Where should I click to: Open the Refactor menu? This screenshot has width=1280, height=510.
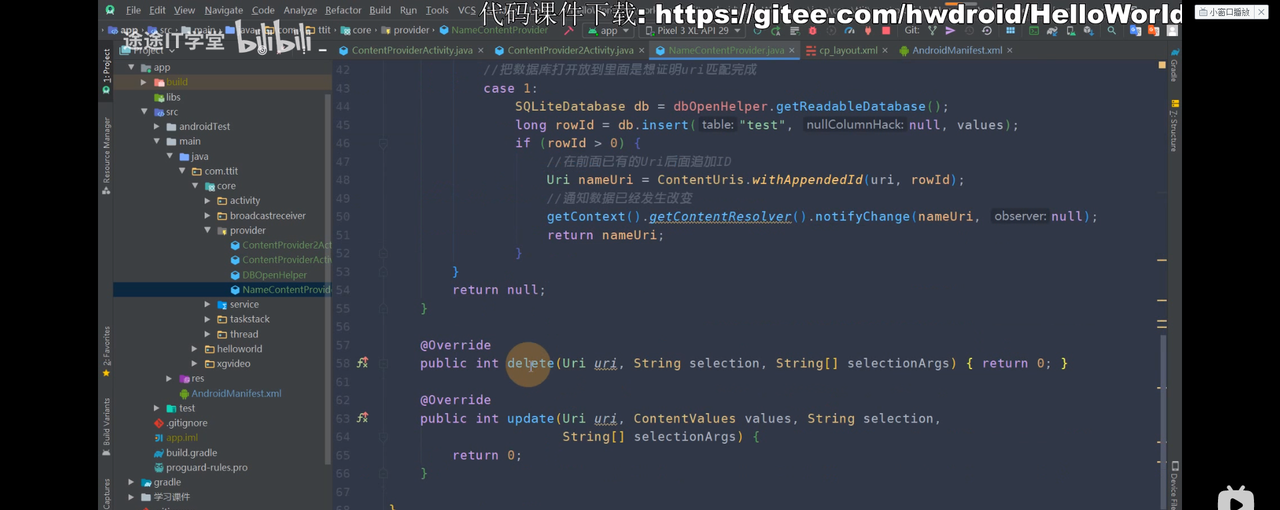tap(343, 10)
